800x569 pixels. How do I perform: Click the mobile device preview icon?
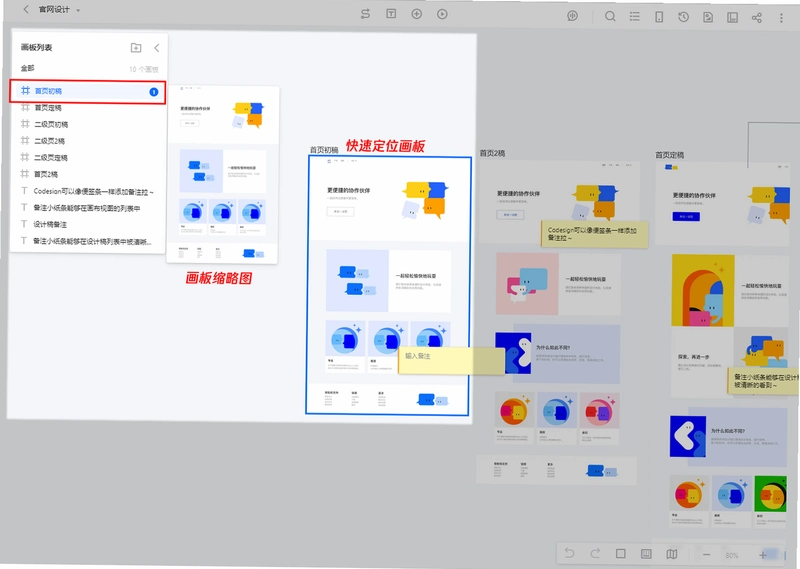(x=659, y=17)
